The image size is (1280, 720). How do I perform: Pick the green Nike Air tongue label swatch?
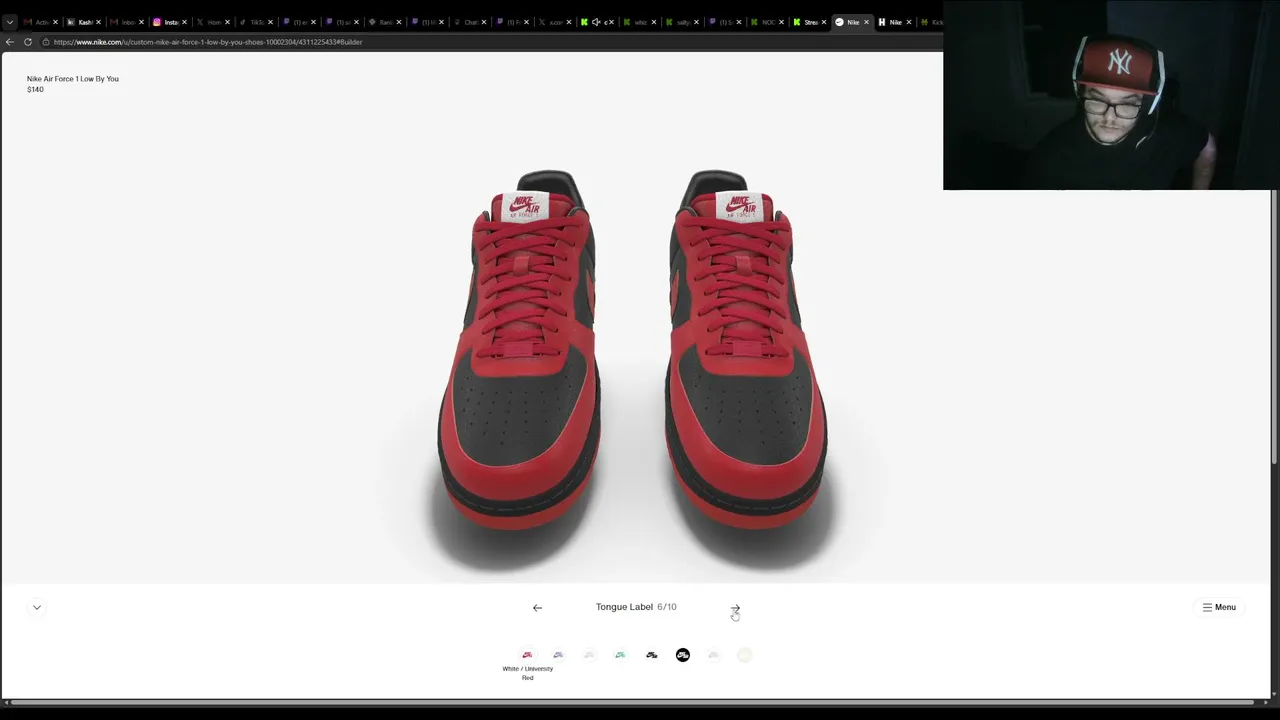pyautogui.click(x=620, y=655)
